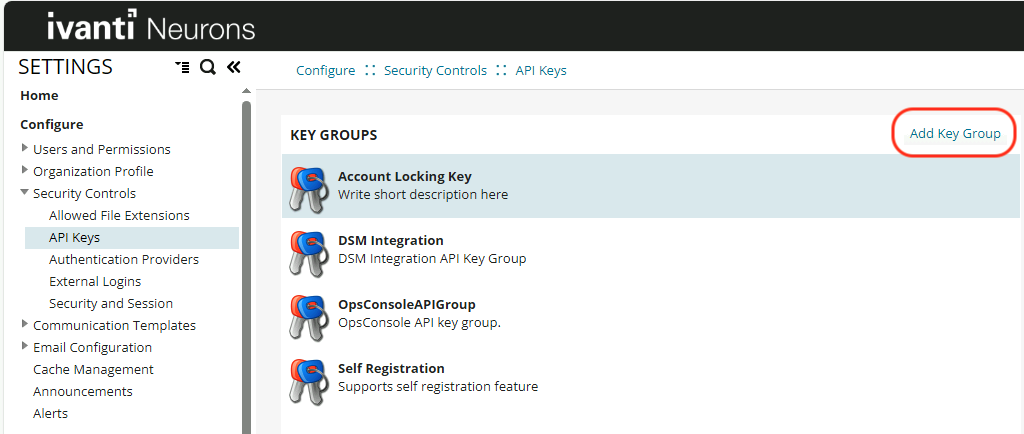This screenshot has height=434, width=1024.
Task: Collapse the Settings sidebar with double chevron
Action: click(233, 67)
